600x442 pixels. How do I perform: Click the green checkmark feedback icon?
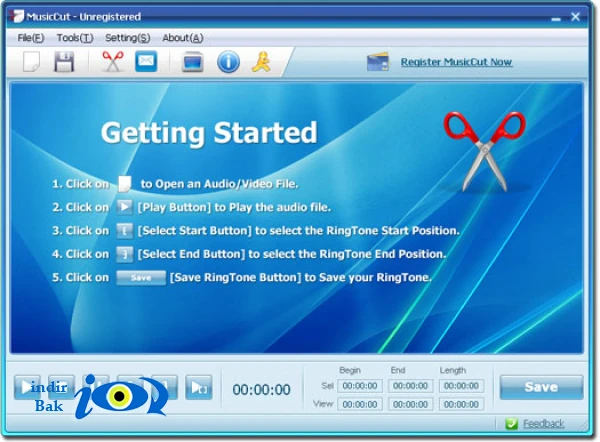point(511,423)
